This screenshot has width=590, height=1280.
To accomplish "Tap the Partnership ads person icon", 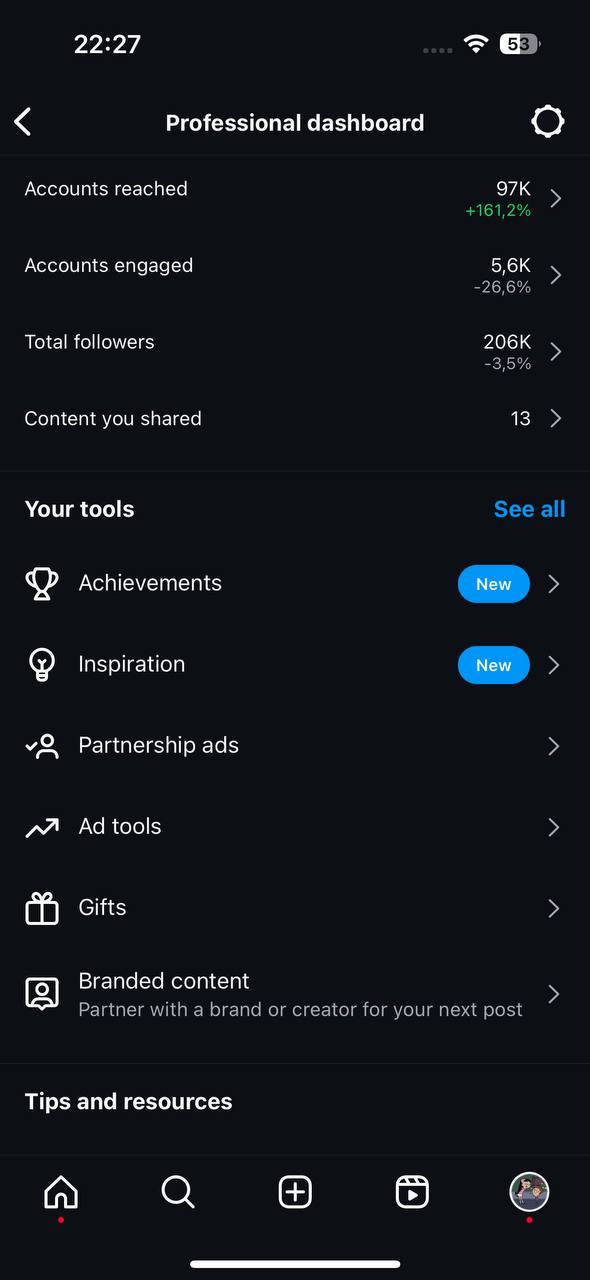I will [42, 746].
